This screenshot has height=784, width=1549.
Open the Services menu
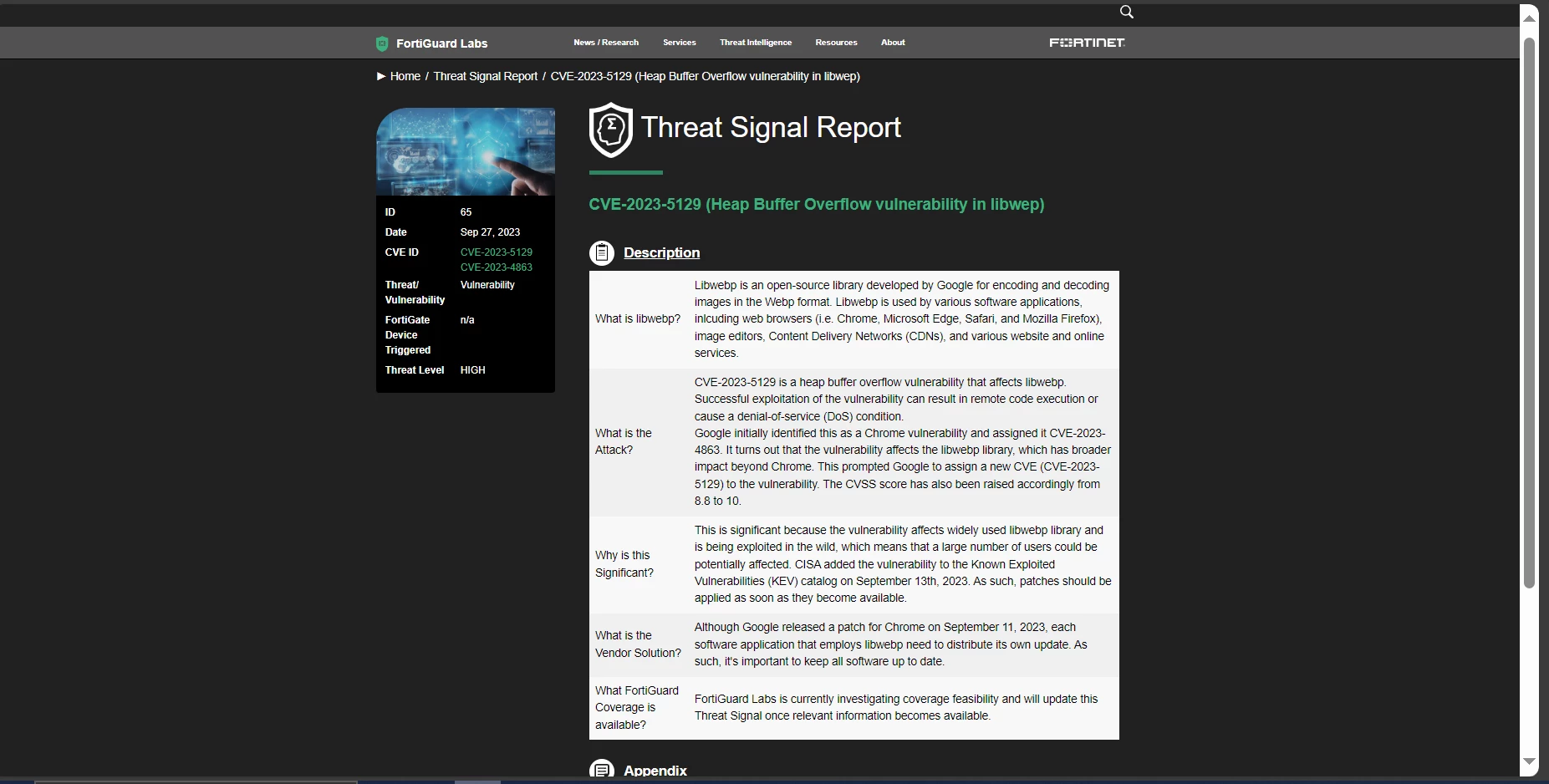[x=680, y=43]
